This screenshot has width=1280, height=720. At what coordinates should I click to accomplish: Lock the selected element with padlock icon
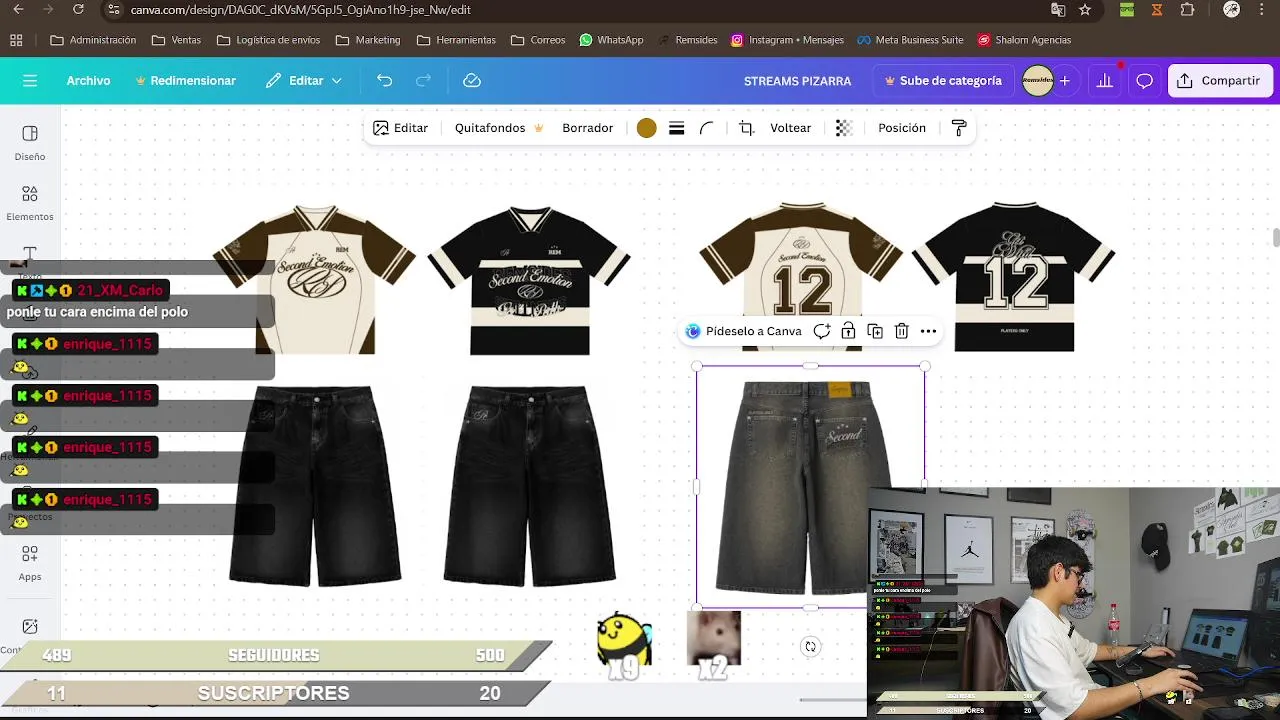point(848,331)
